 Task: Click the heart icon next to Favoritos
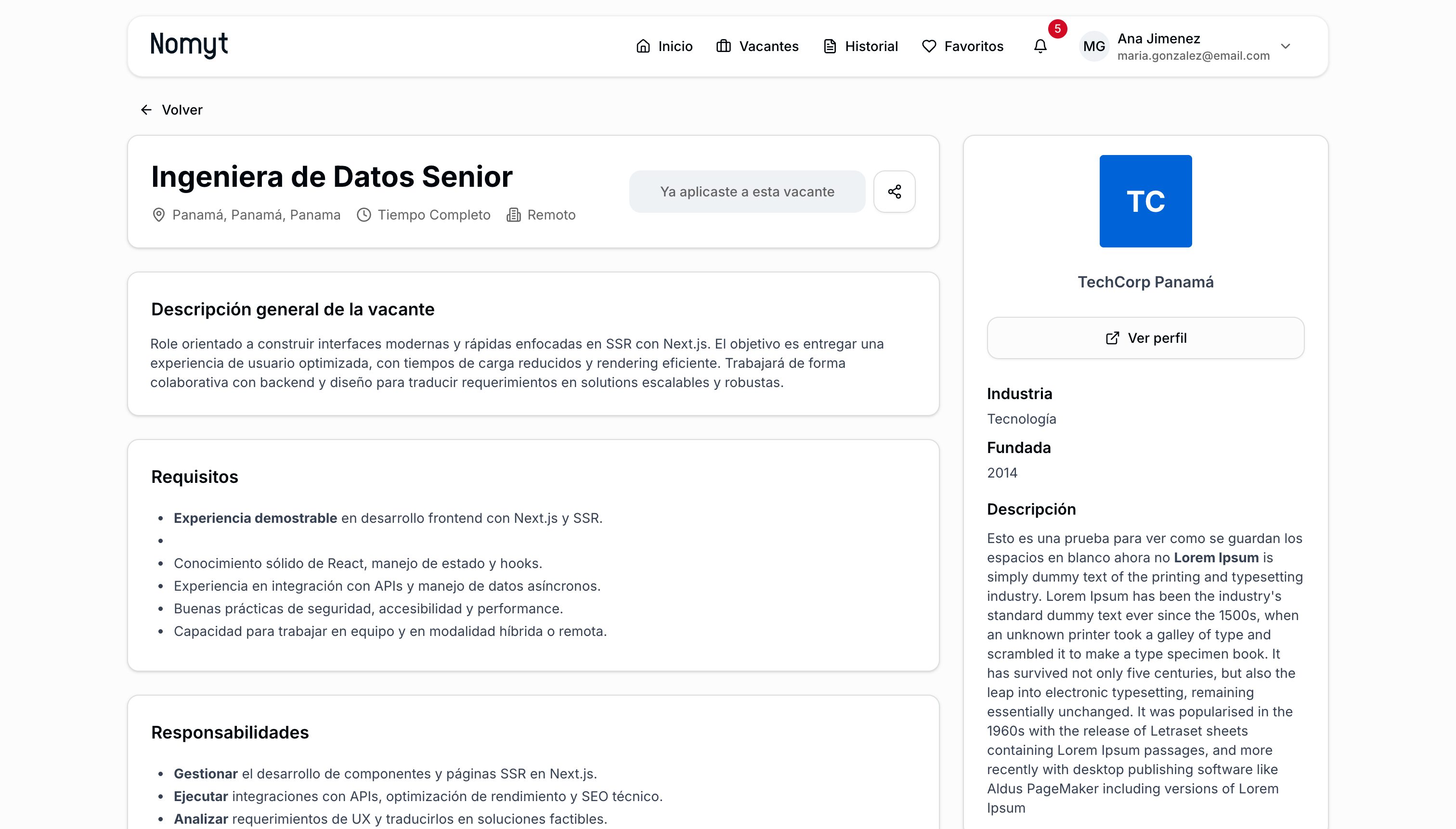(x=928, y=46)
